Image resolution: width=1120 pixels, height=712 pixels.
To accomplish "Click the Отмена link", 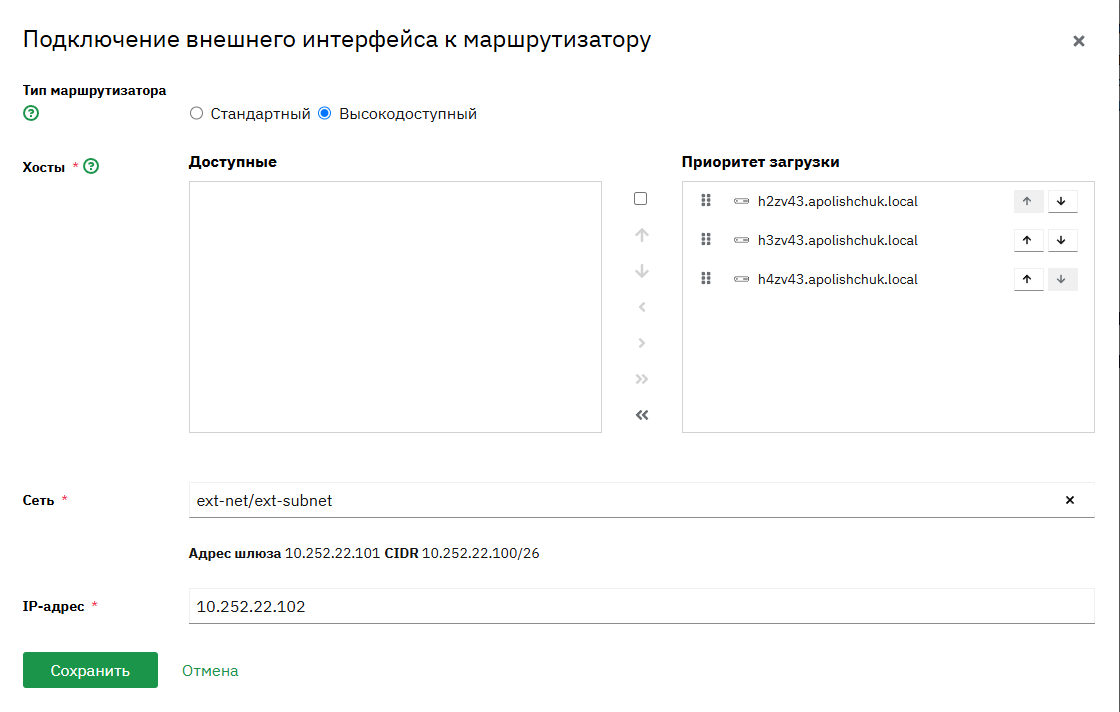I will click(210, 671).
